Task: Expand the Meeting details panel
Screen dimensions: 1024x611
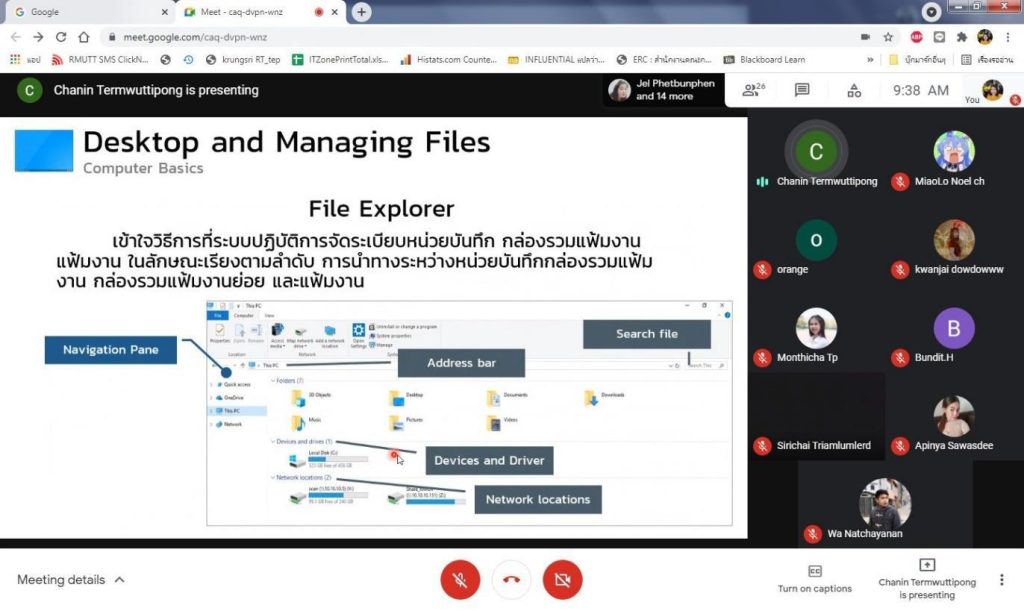Action: (71, 580)
